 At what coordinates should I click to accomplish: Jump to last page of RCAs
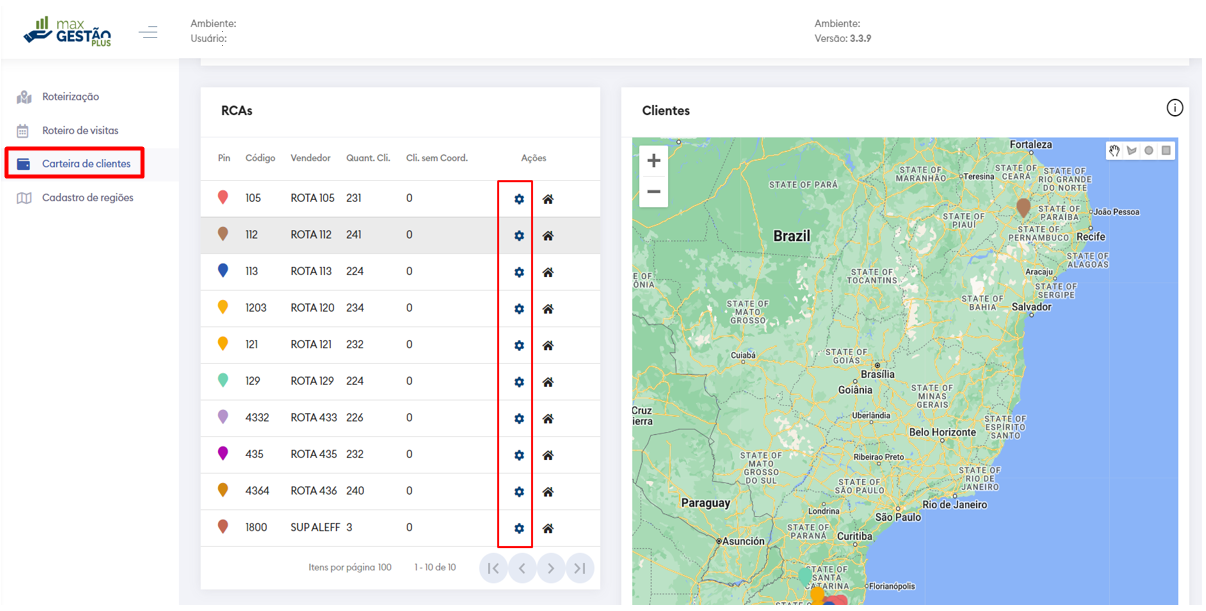click(580, 568)
